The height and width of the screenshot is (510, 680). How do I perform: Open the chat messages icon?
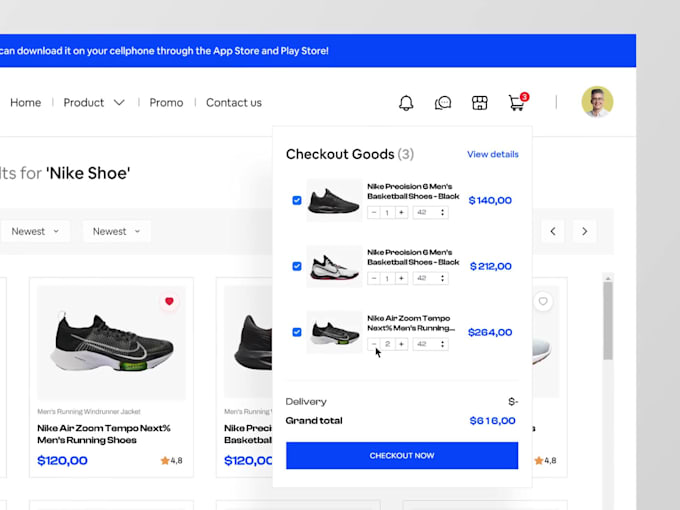click(443, 103)
